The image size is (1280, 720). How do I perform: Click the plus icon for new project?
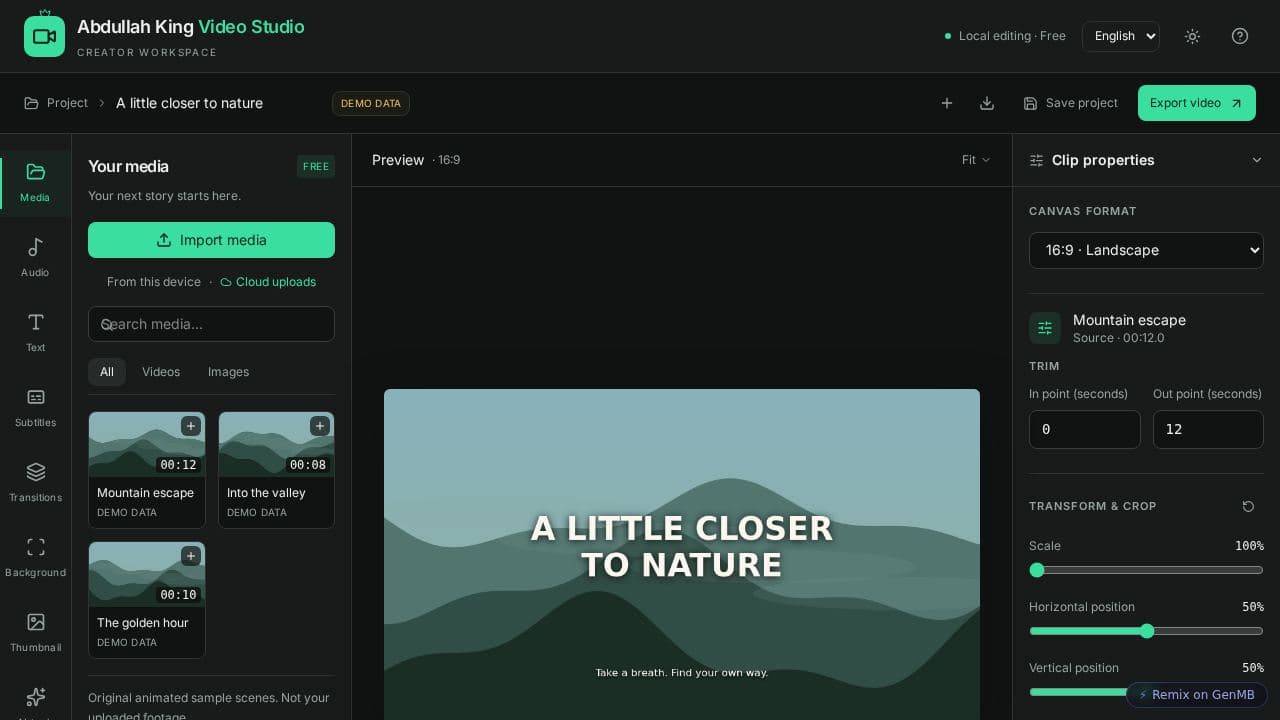coord(947,103)
